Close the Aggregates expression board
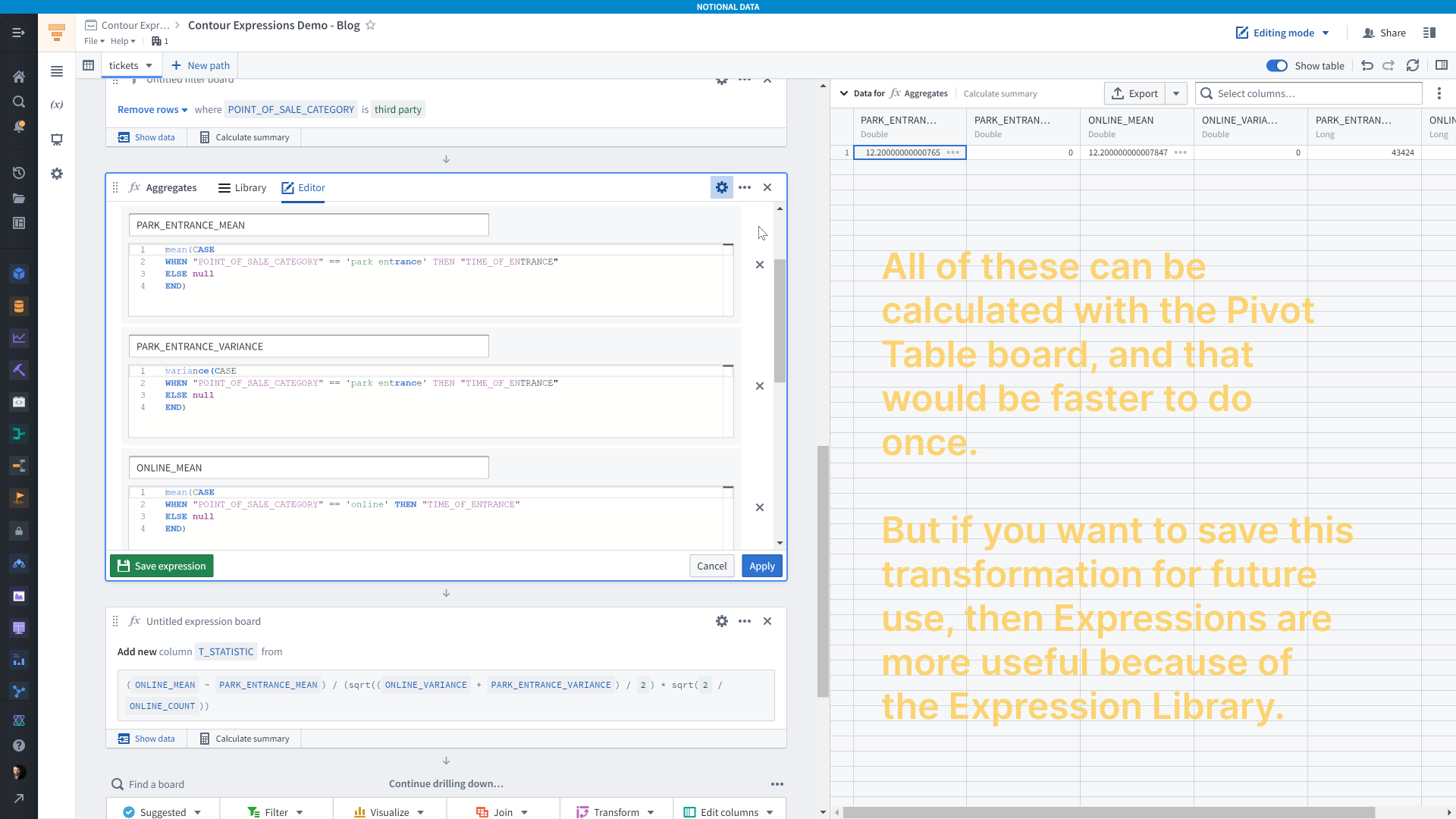The height and width of the screenshot is (819, 1456). (x=767, y=187)
